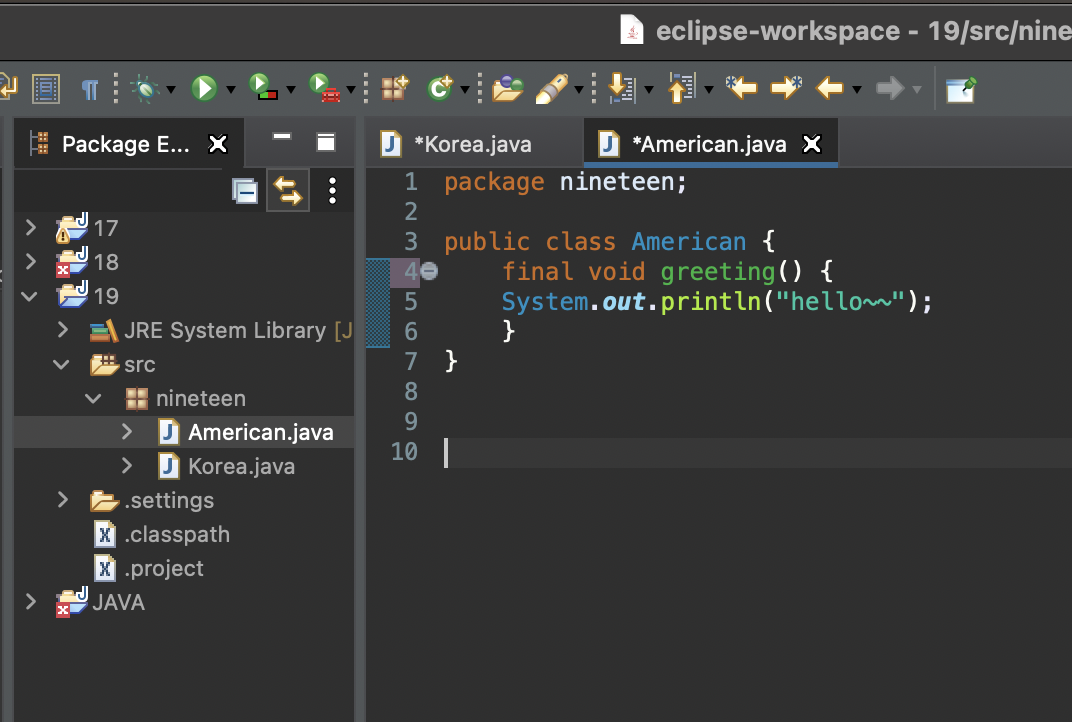Click 'println' in the editor code

click(x=710, y=302)
